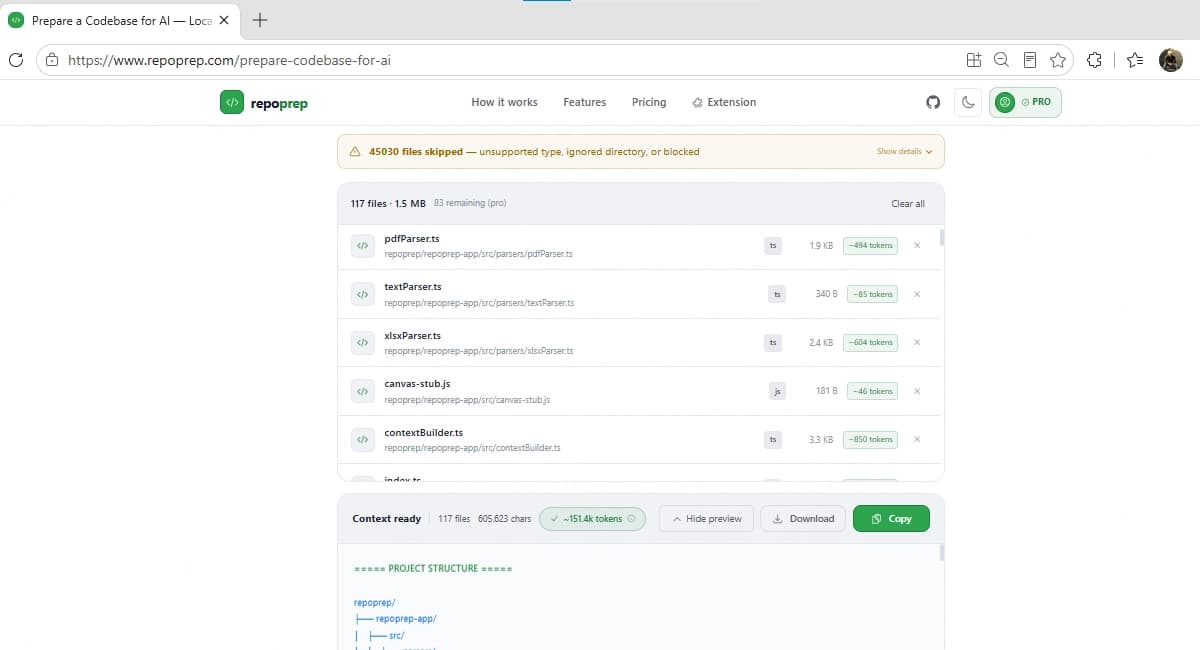Click the site info lock icon
This screenshot has width=1200, height=650.
tap(52, 60)
